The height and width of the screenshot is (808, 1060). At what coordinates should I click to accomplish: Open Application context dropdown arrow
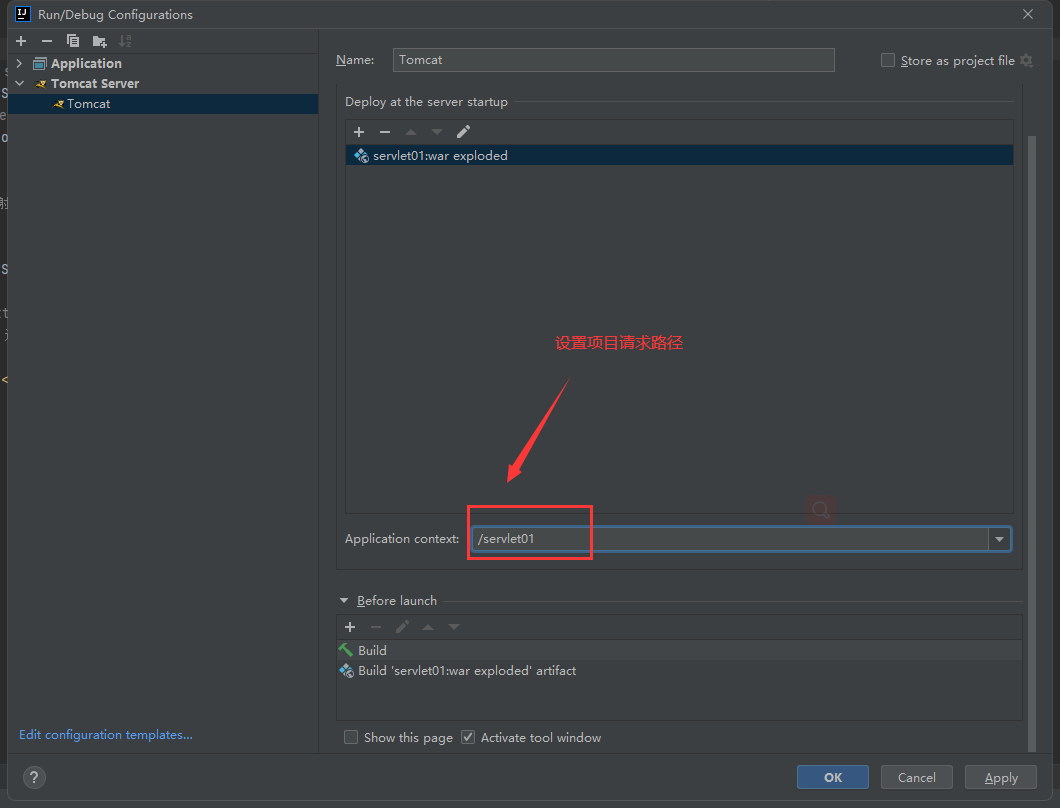point(999,539)
